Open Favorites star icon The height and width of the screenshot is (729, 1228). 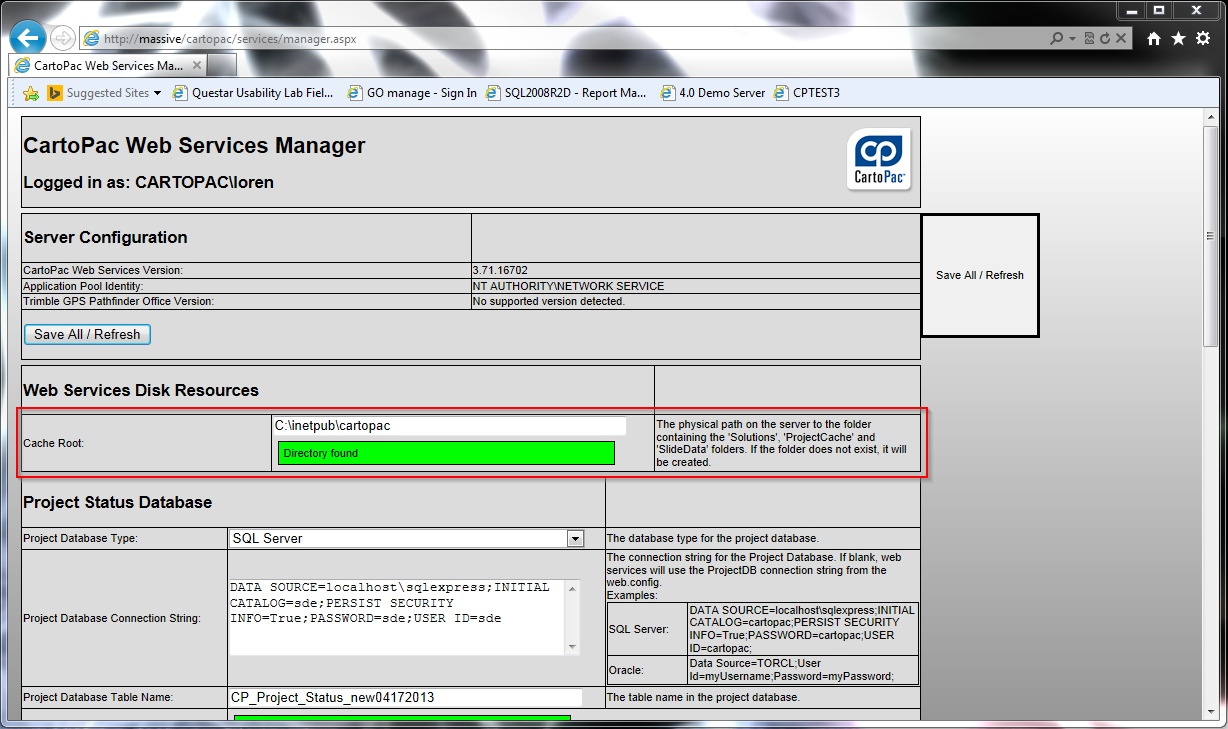(1178, 38)
